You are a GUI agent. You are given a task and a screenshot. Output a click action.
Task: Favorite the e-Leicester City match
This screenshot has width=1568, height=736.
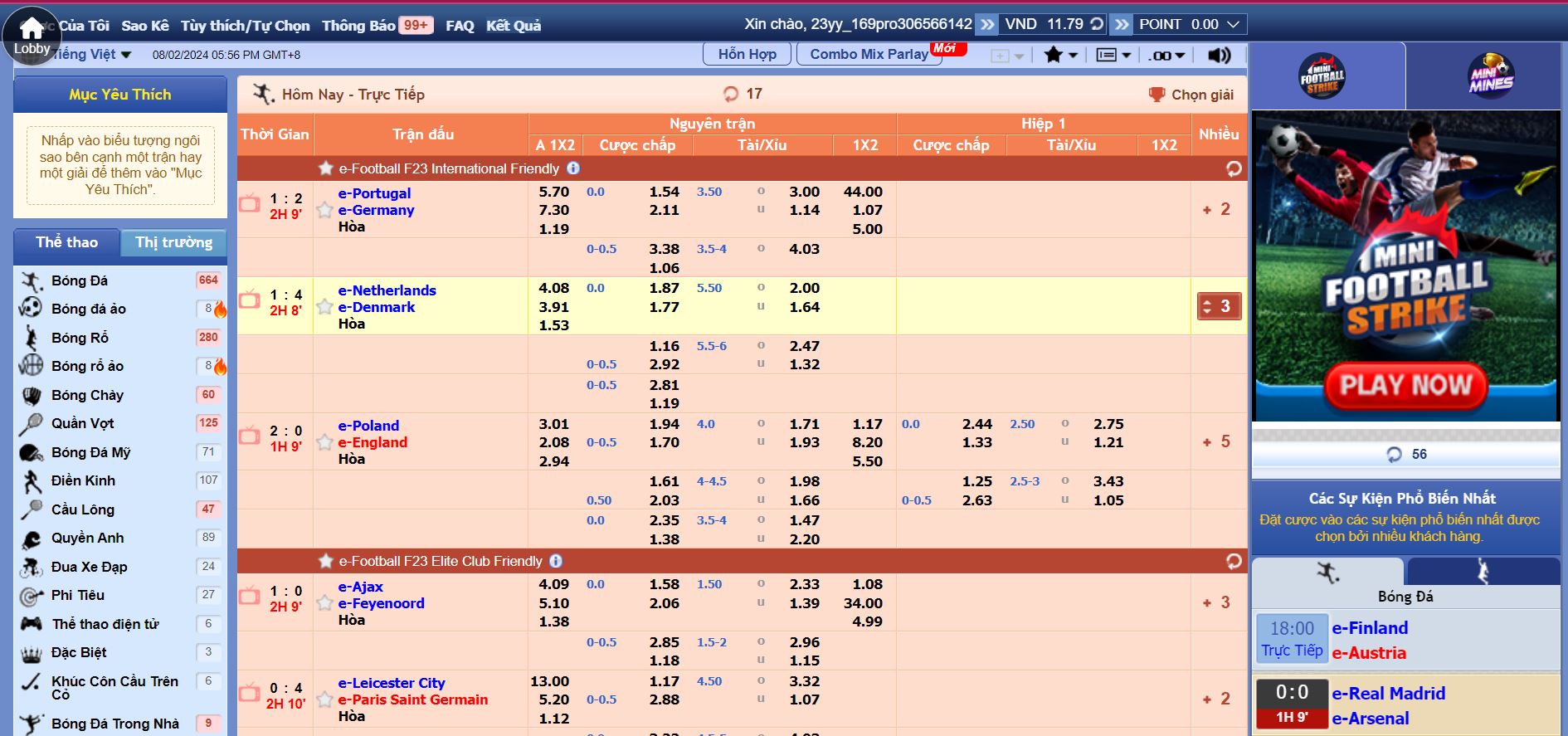pyautogui.click(x=325, y=699)
